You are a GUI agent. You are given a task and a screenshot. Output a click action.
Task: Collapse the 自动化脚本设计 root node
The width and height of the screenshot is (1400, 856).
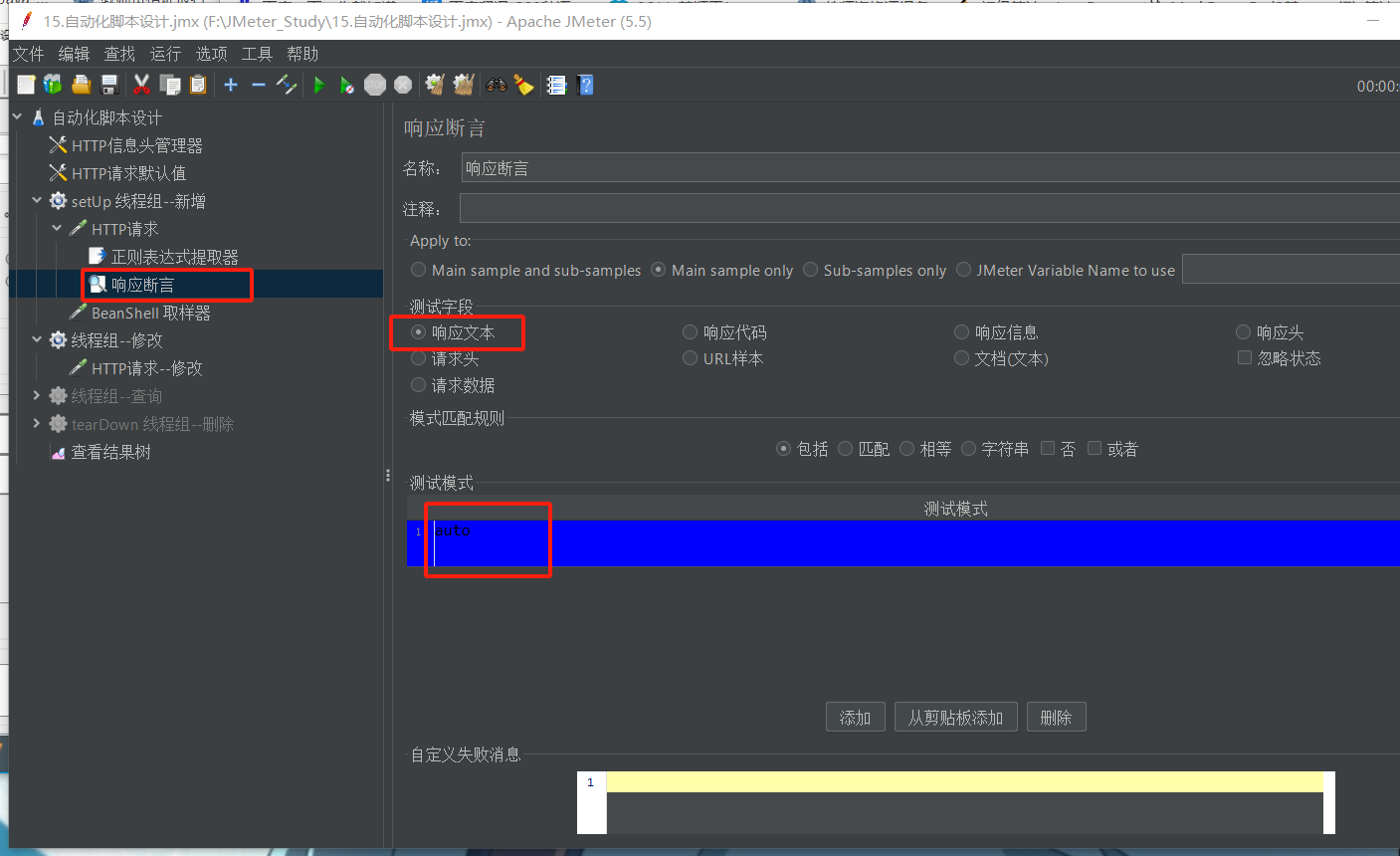[x=18, y=117]
